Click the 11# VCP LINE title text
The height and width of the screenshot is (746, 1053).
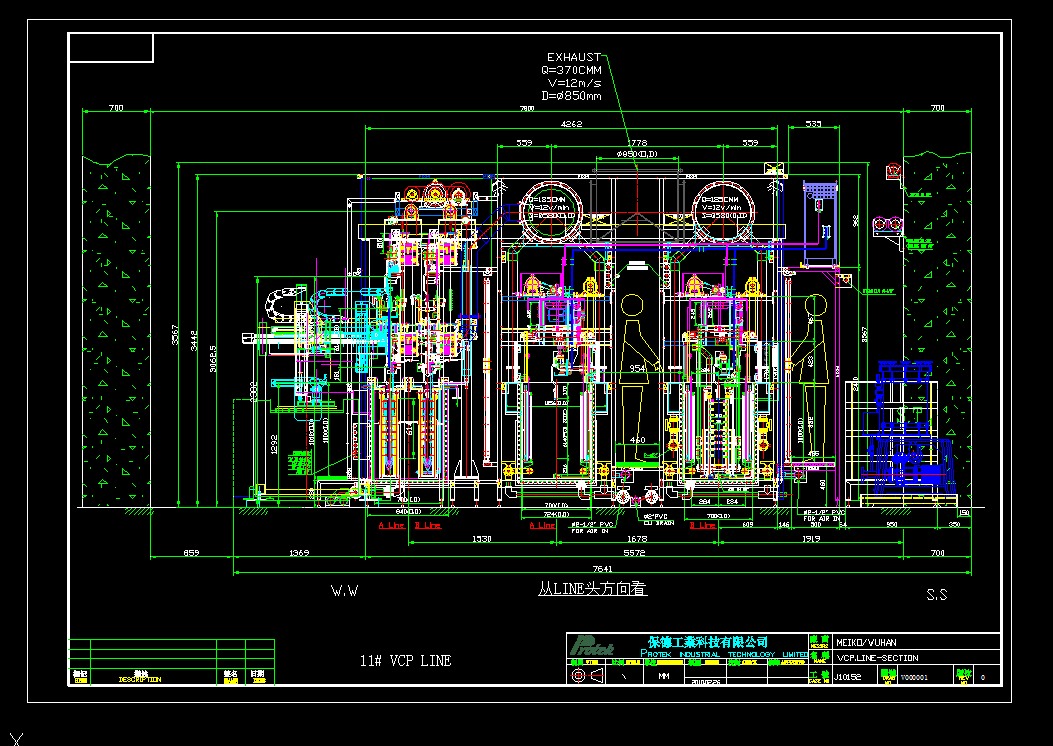[405, 661]
